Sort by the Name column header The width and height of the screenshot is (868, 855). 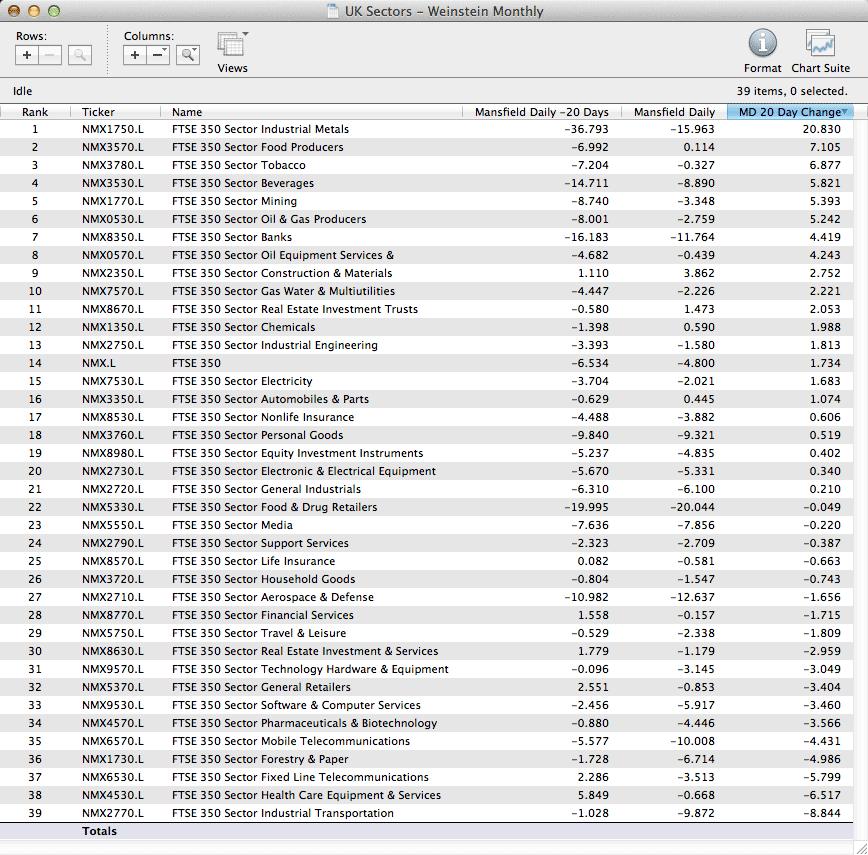187,112
